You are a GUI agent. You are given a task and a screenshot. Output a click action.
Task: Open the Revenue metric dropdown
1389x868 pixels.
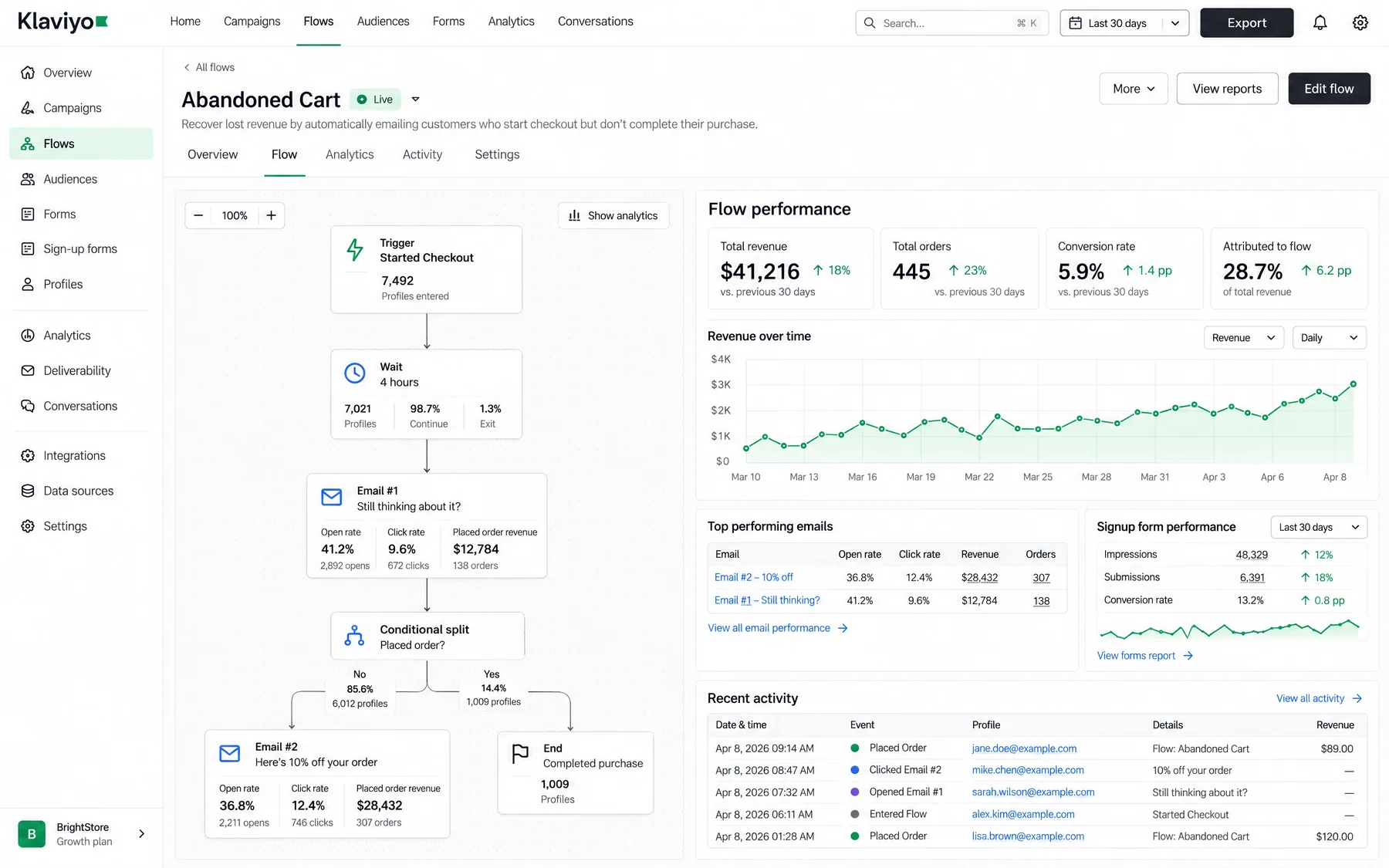pyautogui.click(x=1244, y=338)
